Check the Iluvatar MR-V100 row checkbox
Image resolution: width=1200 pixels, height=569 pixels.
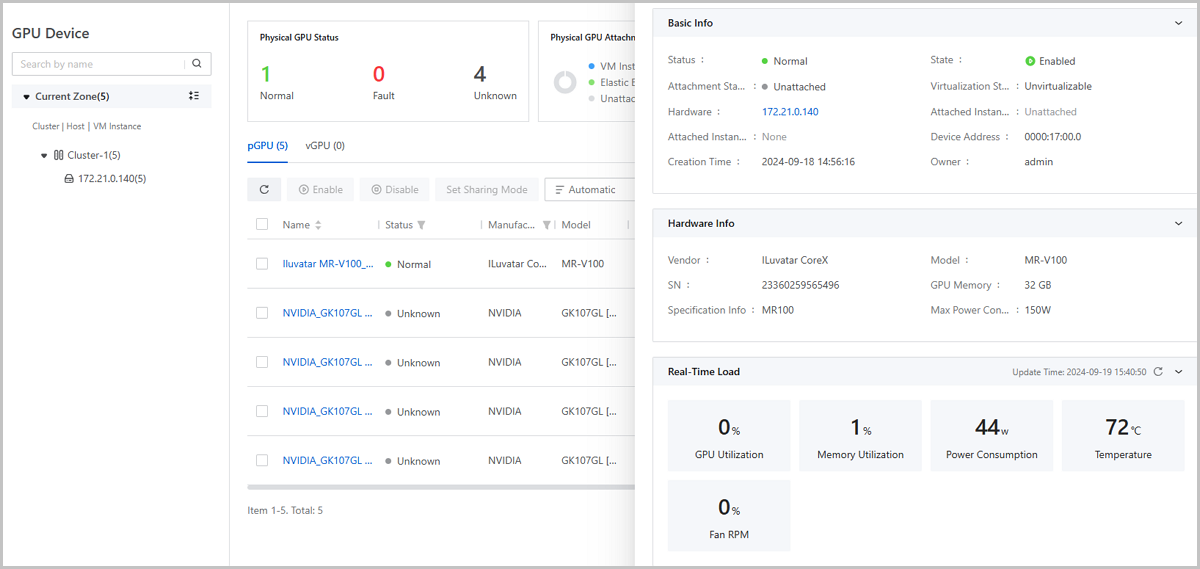262,264
